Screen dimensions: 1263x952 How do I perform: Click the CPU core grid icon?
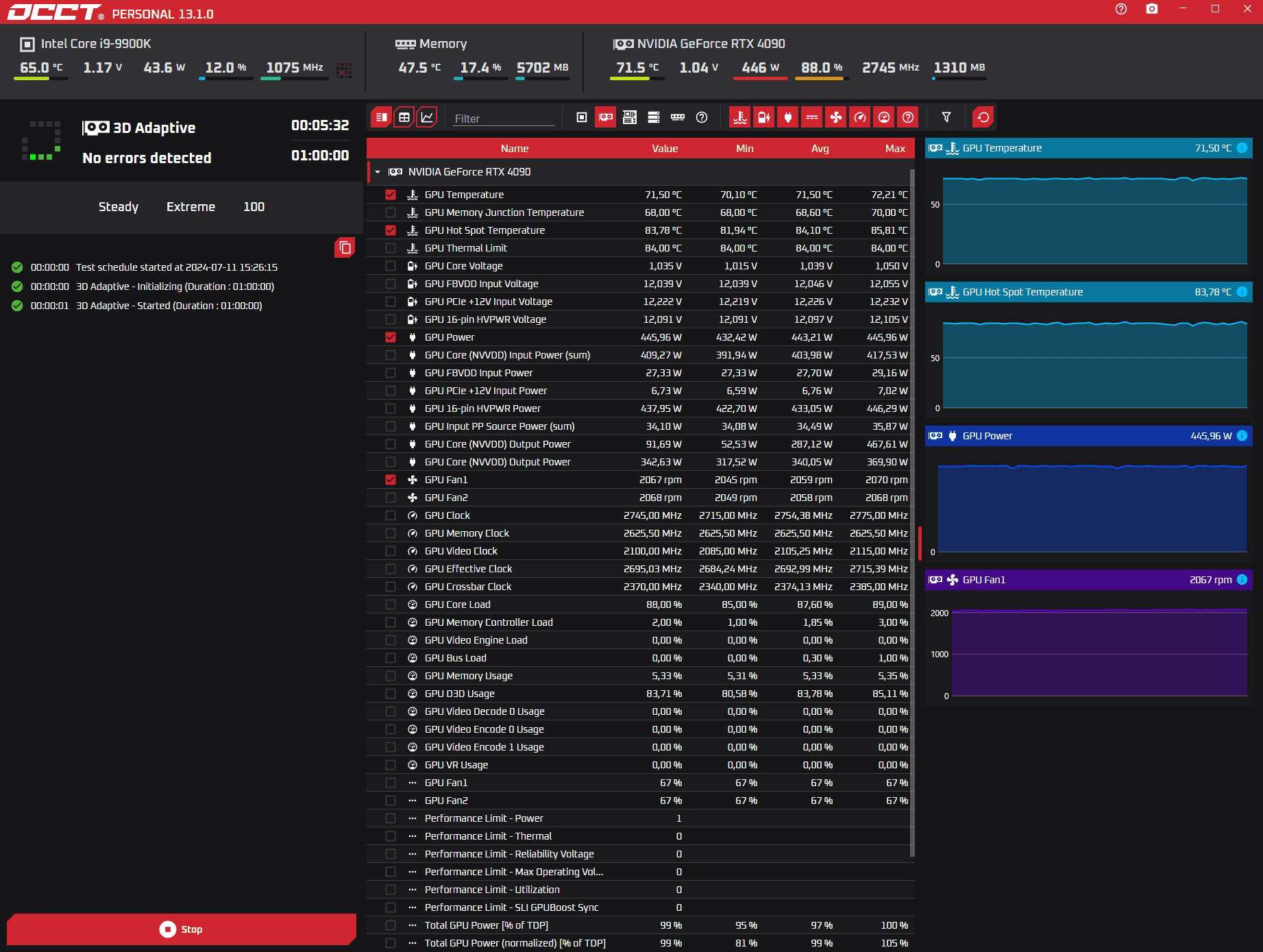(x=344, y=69)
